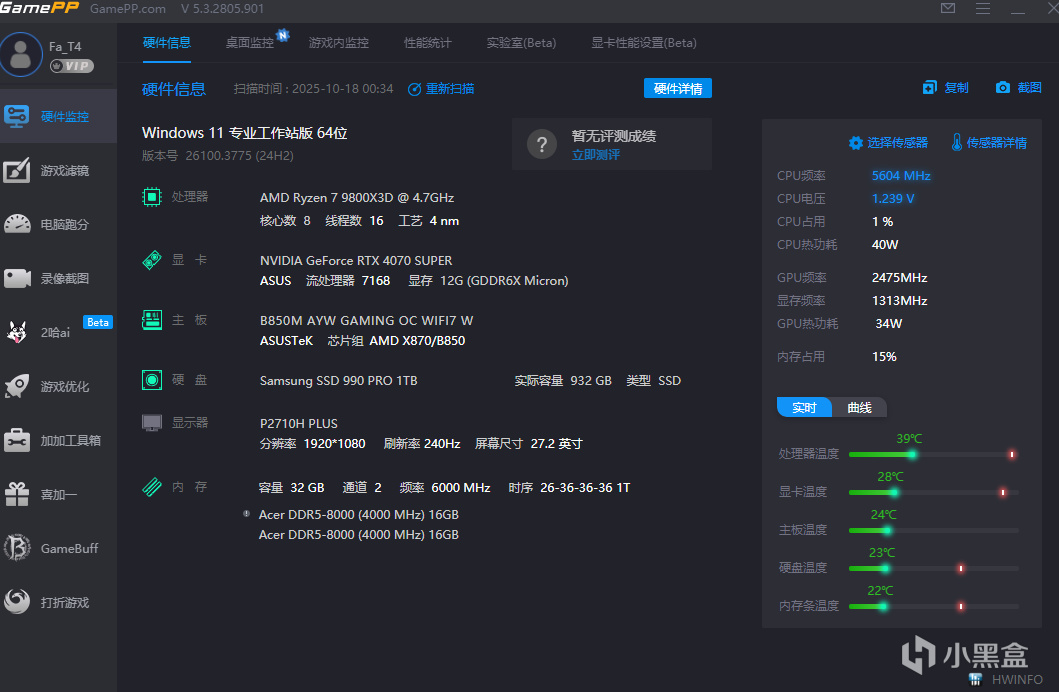
Task: Click the 显卡温度 28℃ slider
Action: pyautogui.click(x=933, y=492)
